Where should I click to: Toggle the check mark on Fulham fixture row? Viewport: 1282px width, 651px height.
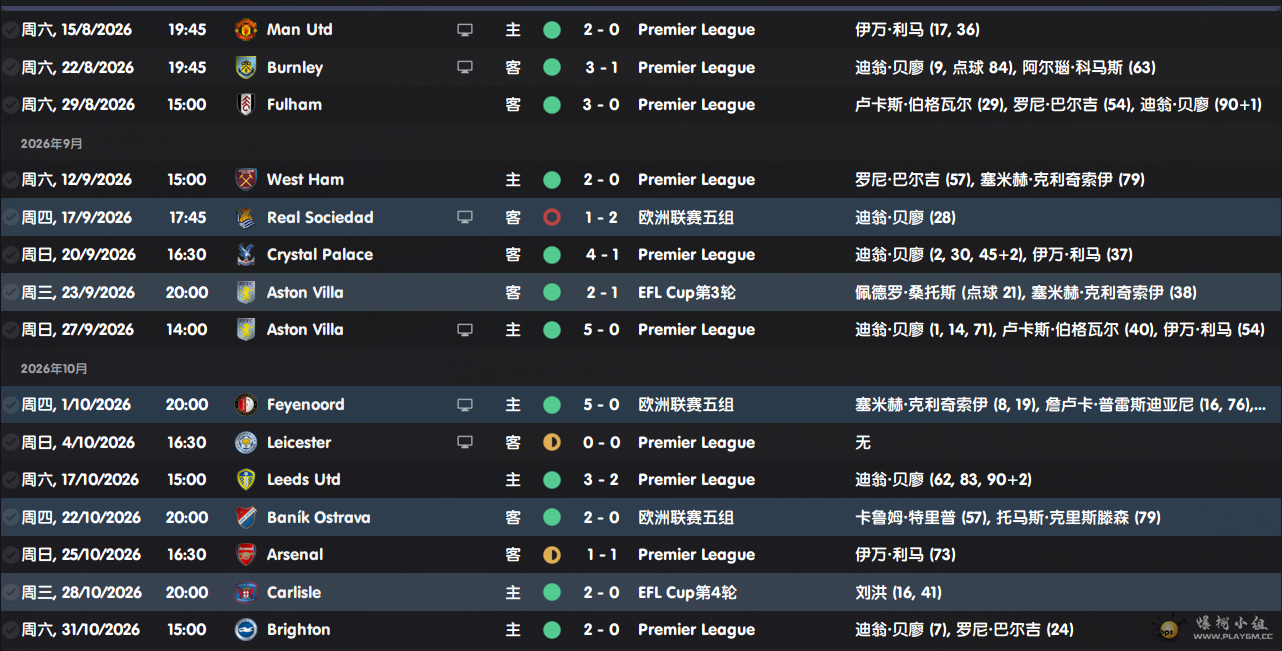[10, 105]
